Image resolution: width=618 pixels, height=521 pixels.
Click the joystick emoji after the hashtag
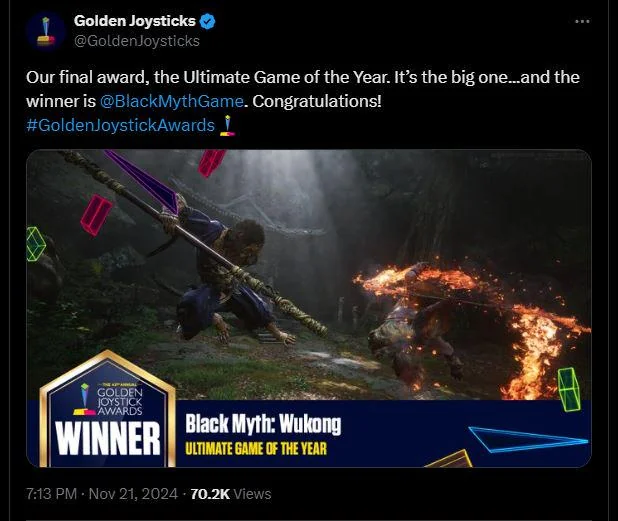pos(227,125)
